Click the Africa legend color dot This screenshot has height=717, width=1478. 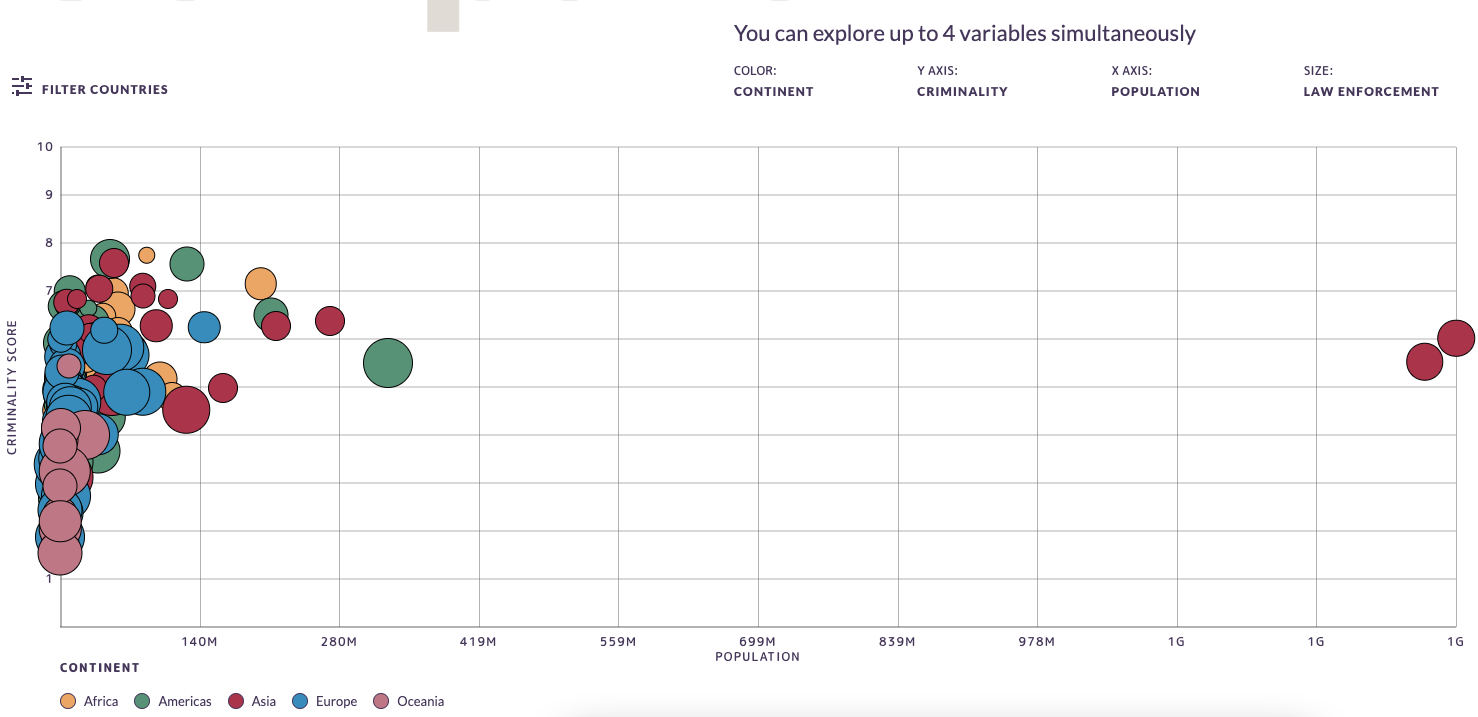[66, 701]
